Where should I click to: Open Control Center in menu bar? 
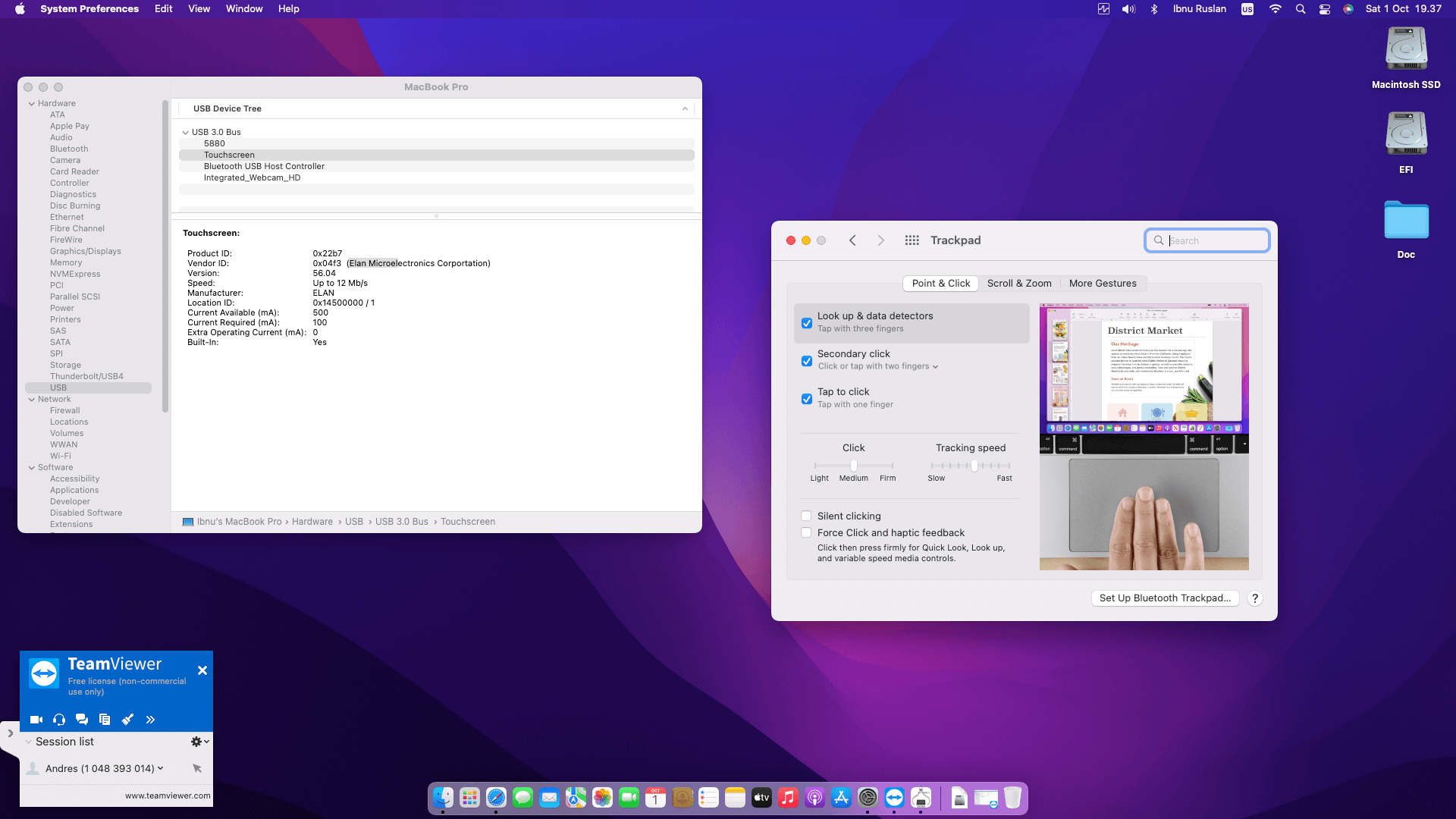point(1325,9)
